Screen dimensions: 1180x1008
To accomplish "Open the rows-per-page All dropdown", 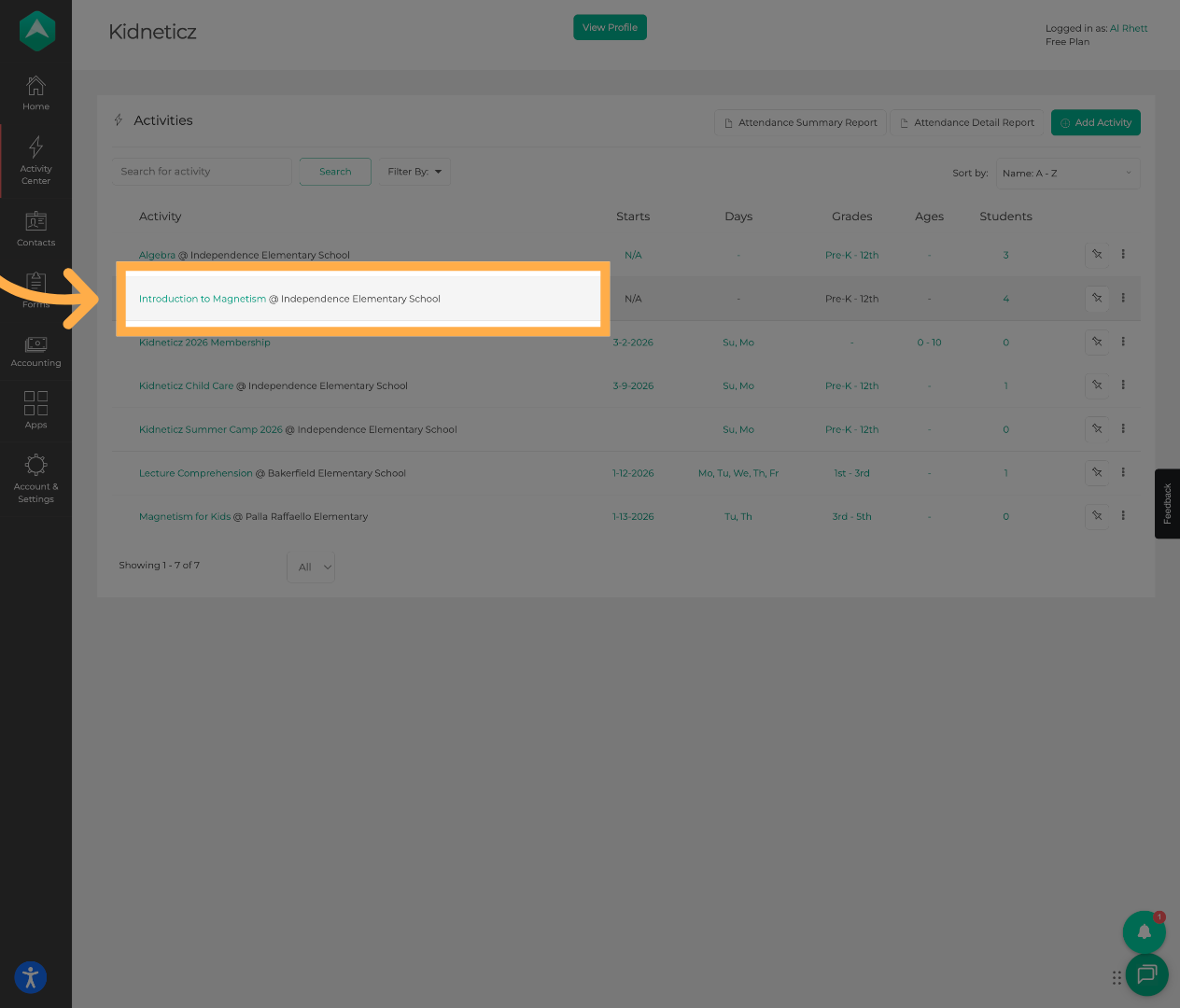I will pos(311,567).
